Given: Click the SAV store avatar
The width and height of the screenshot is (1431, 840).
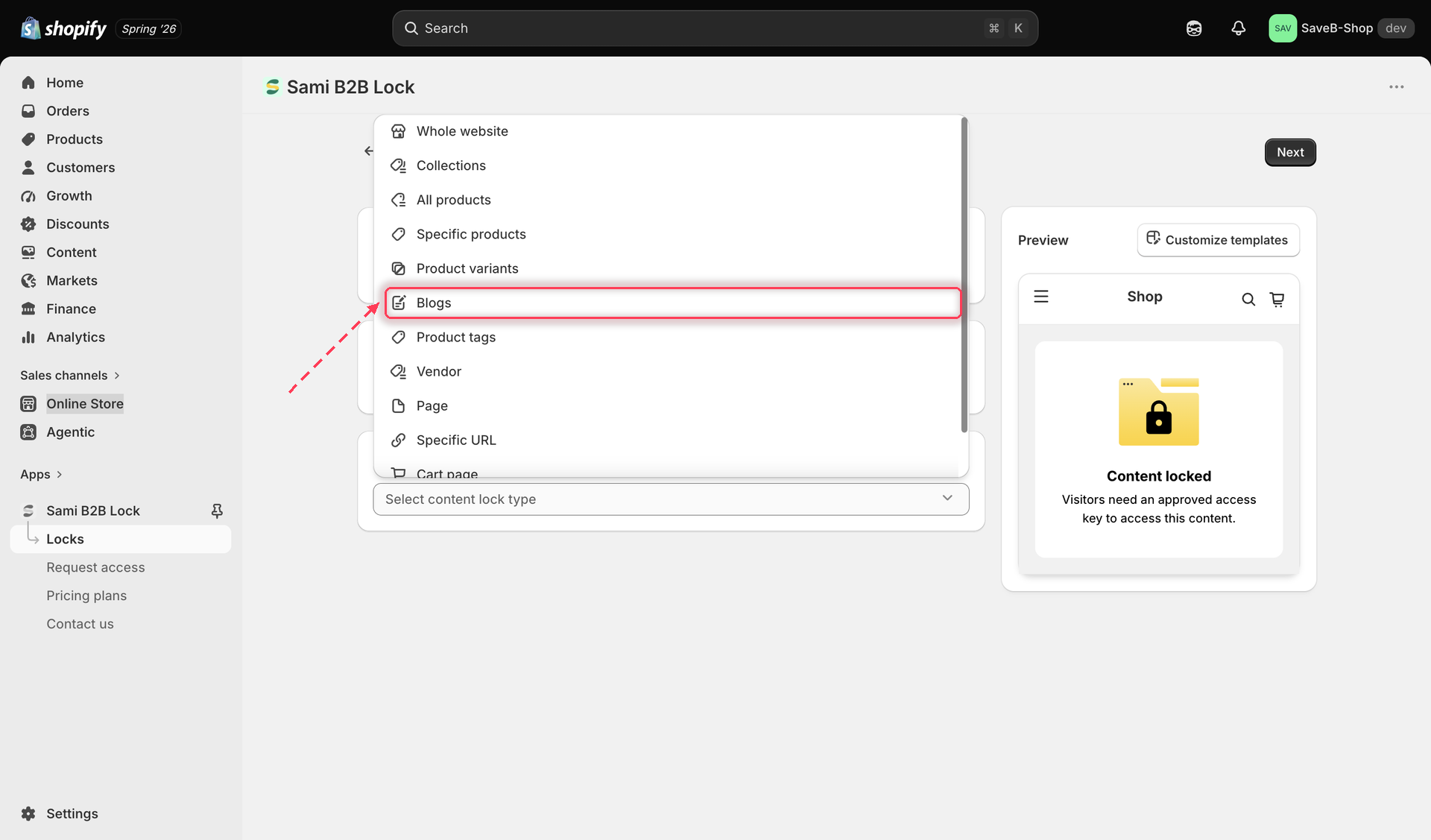Looking at the screenshot, I should pos(1283,28).
